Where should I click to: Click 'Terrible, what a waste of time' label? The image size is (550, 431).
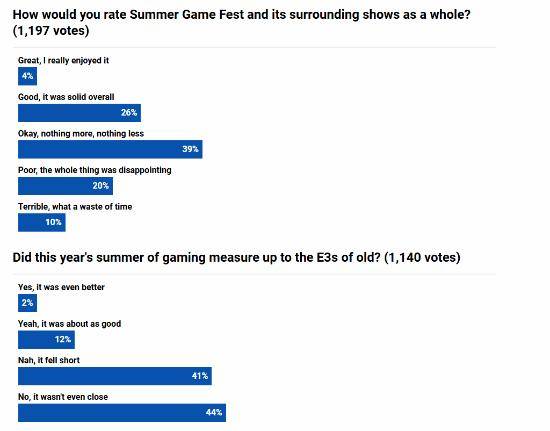75,207
